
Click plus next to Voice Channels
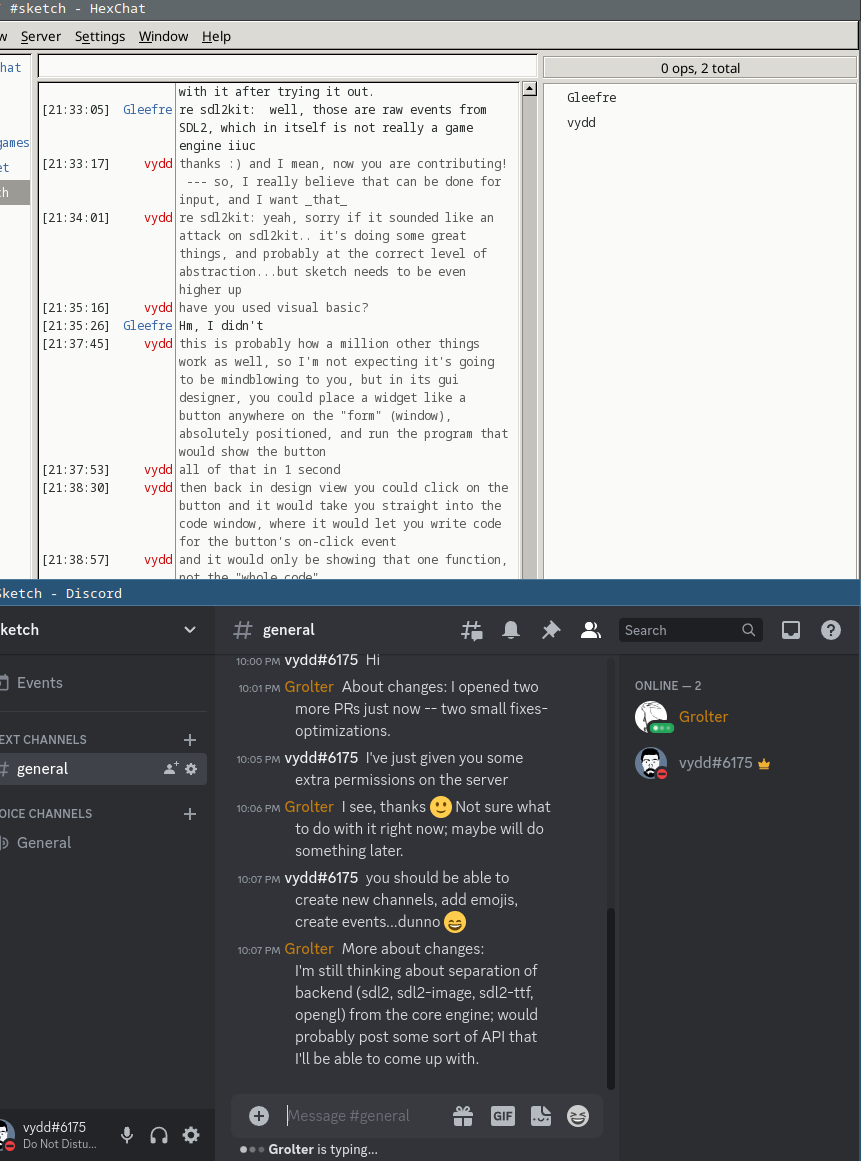pos(190,814)
